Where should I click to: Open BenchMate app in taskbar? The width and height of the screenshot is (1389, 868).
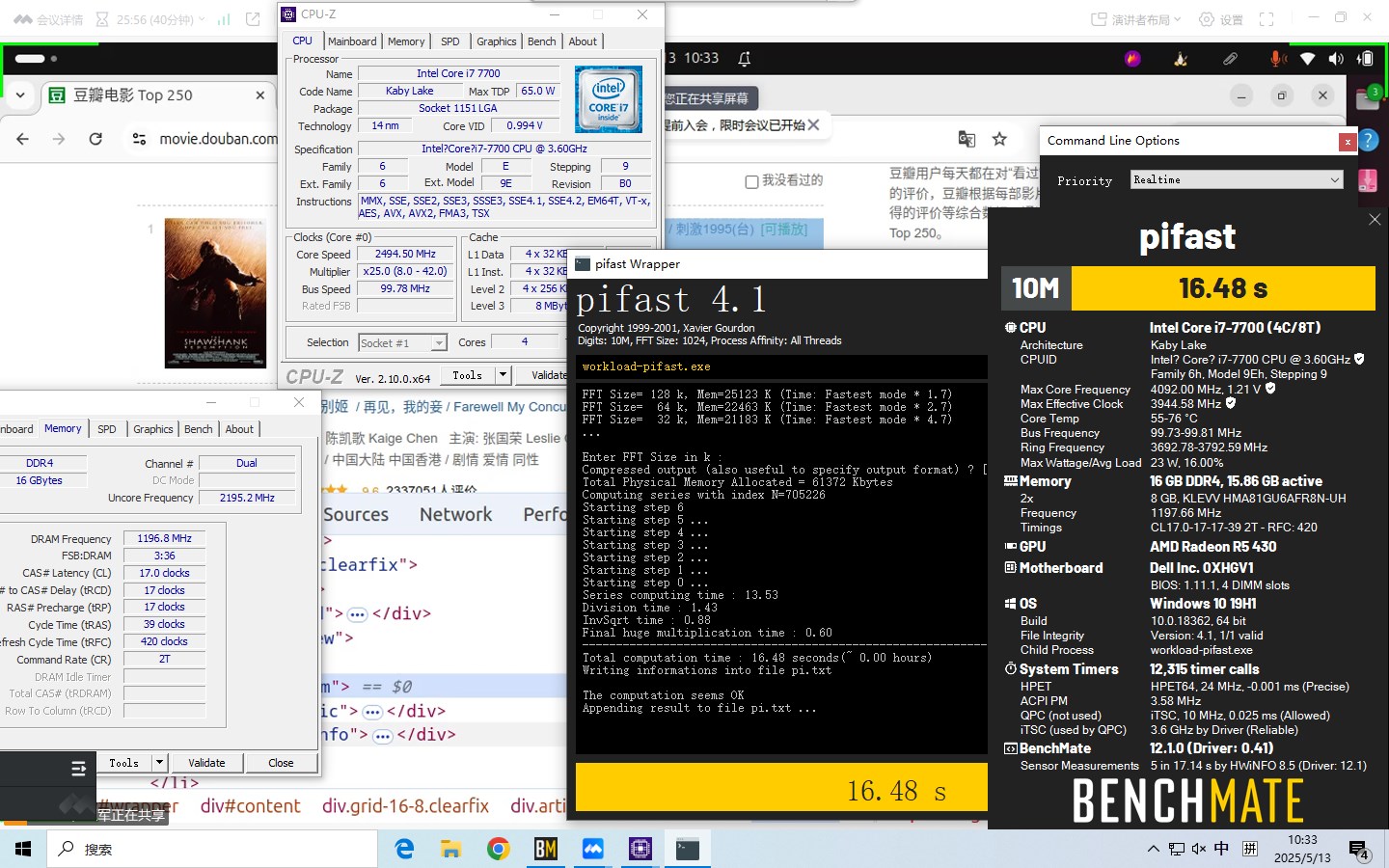545,849
